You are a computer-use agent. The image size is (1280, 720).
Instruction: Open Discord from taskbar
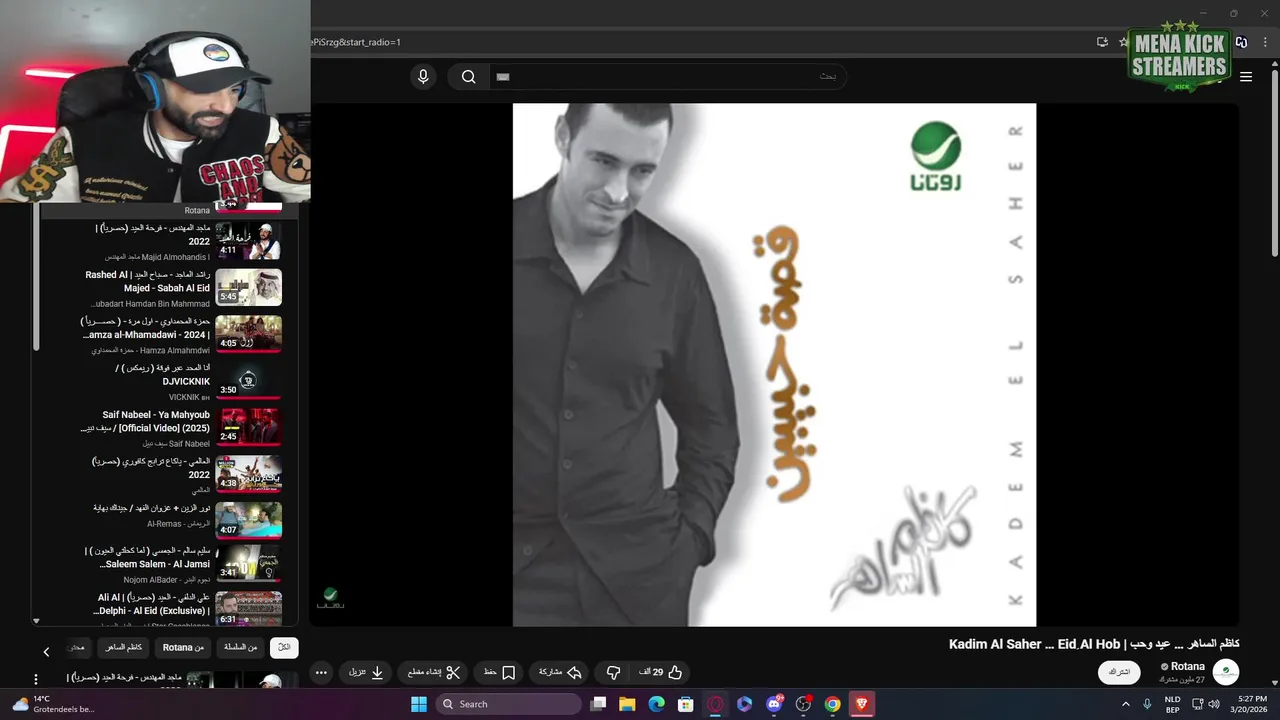pos(774,704)
